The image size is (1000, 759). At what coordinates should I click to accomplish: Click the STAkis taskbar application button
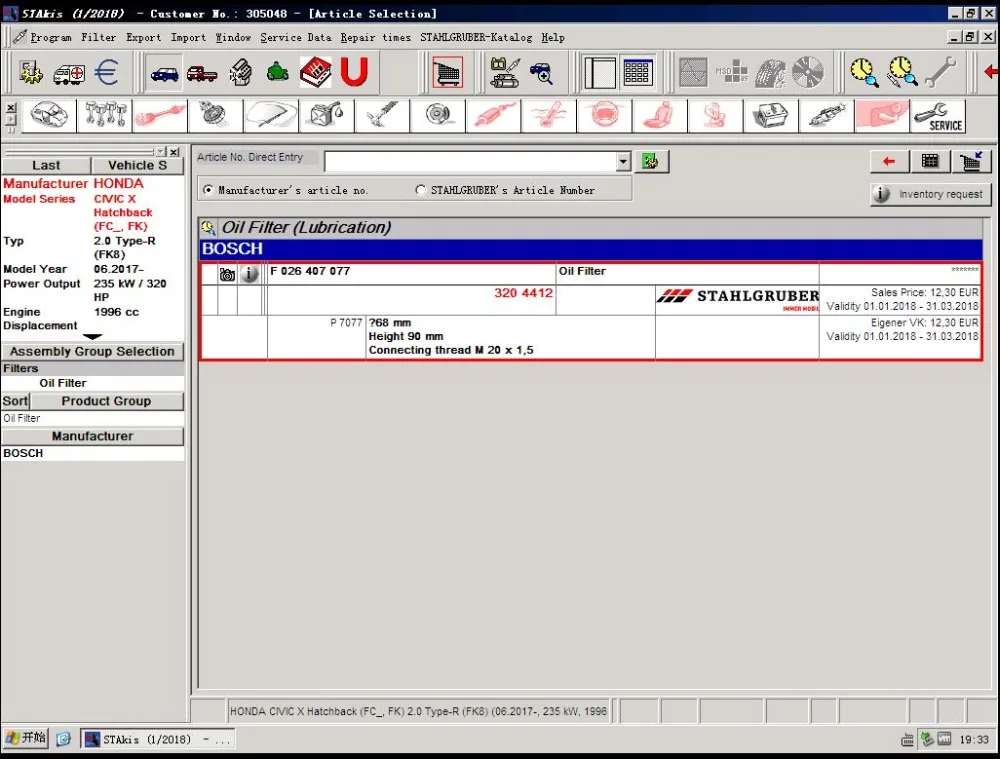[156, 739]
